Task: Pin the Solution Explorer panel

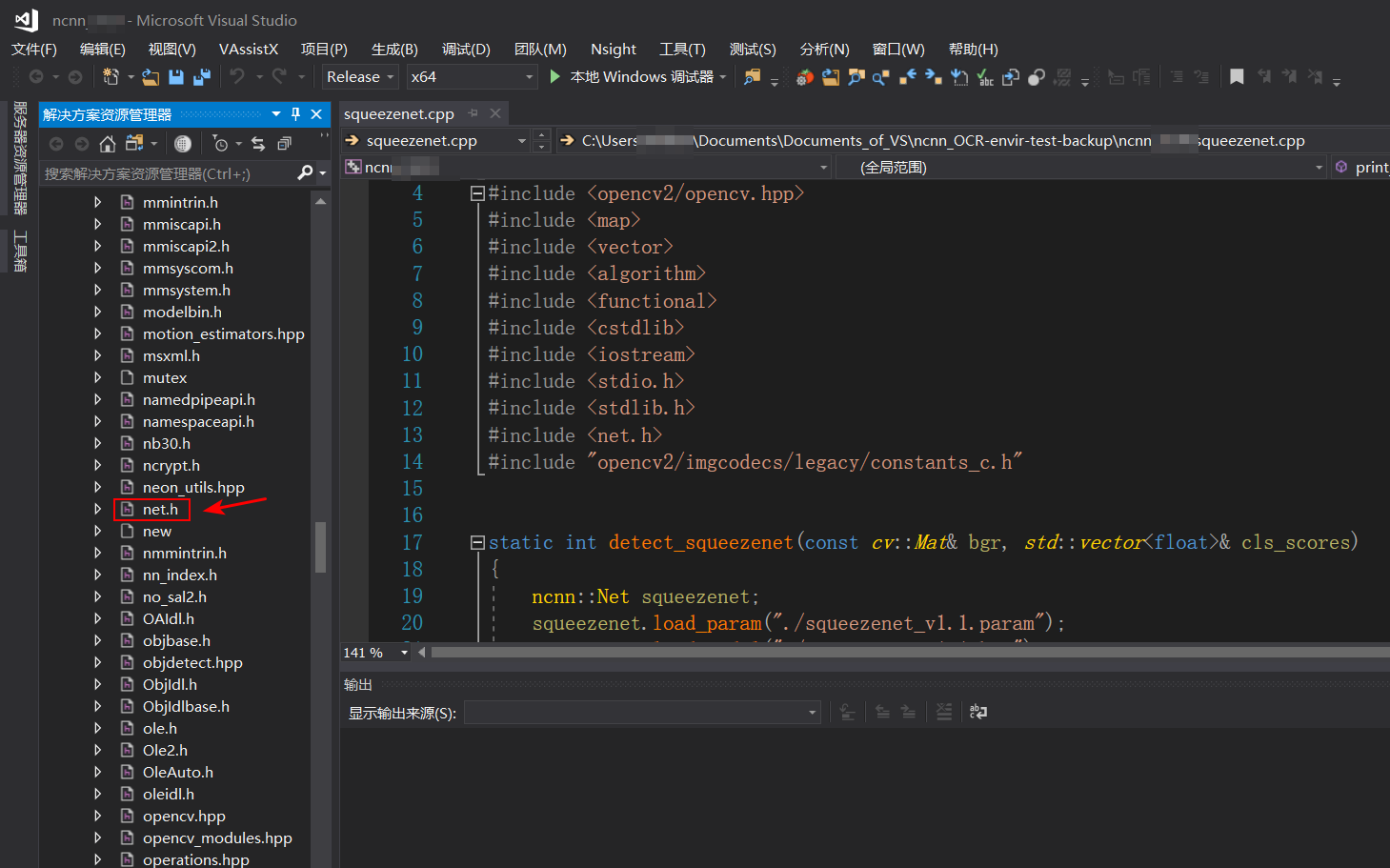Action: click(x=296, y=114)
